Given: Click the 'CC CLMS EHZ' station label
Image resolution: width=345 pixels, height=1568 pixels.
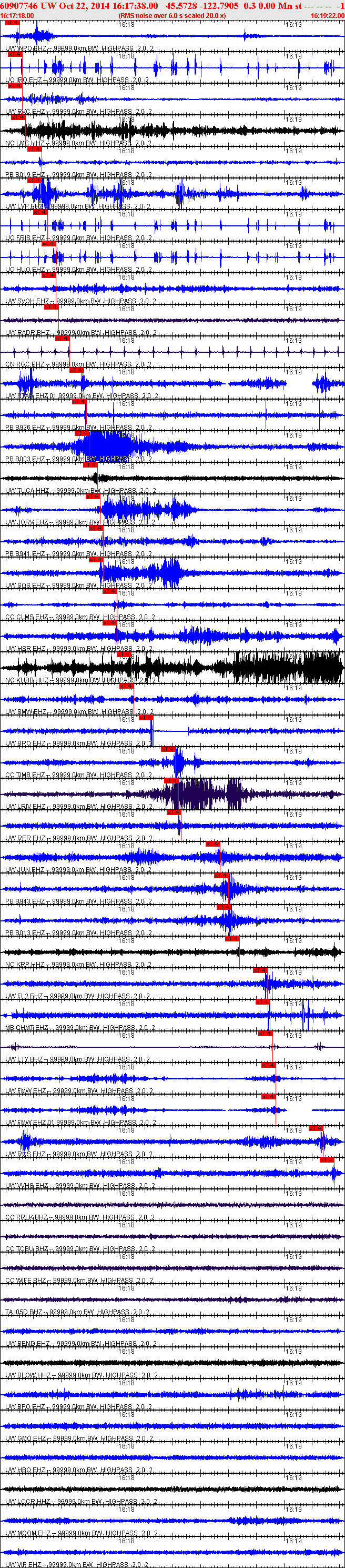Looking at the screenshot, I should tap(27, 617).
